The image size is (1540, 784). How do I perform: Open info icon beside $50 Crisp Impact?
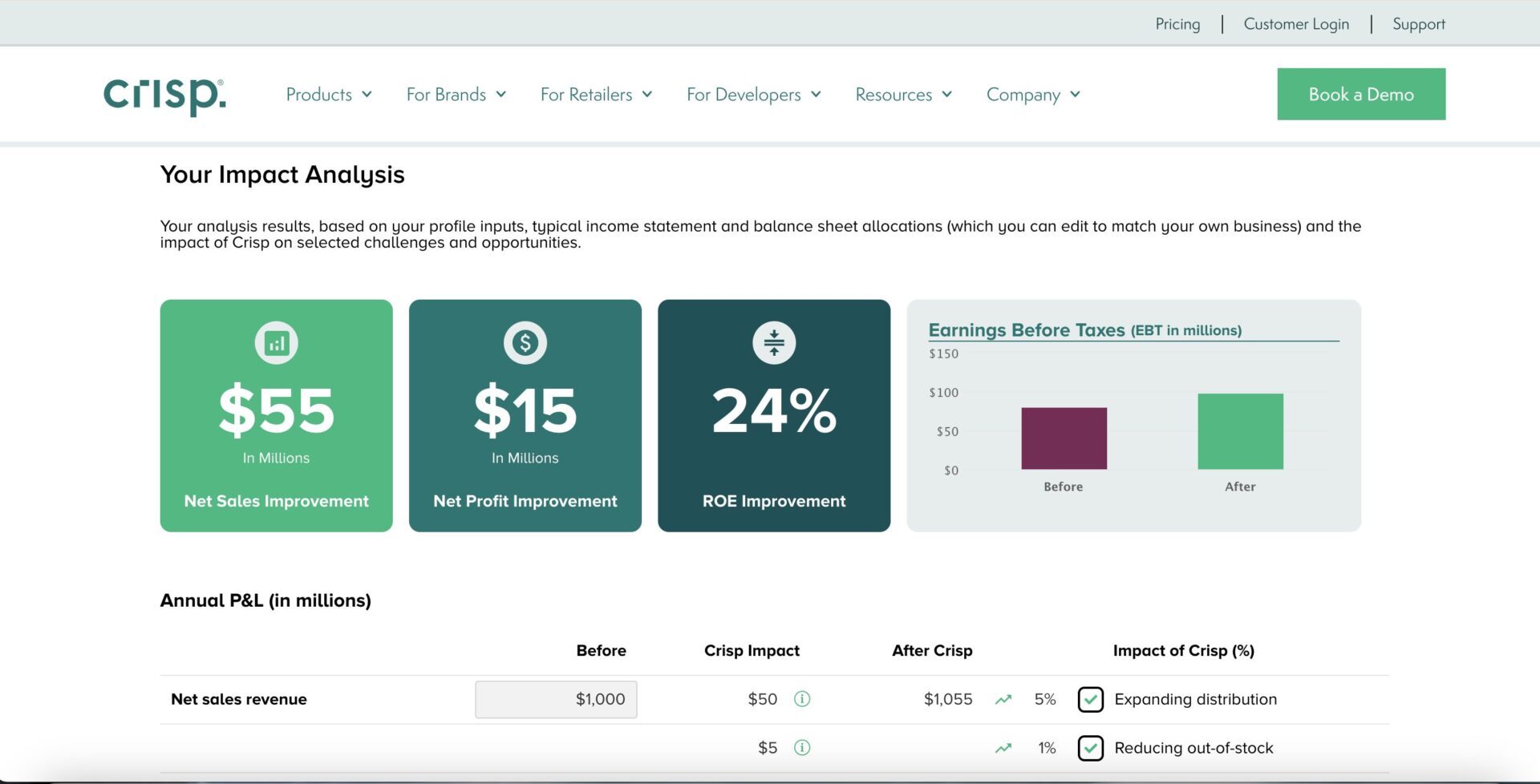pos(802,699)
